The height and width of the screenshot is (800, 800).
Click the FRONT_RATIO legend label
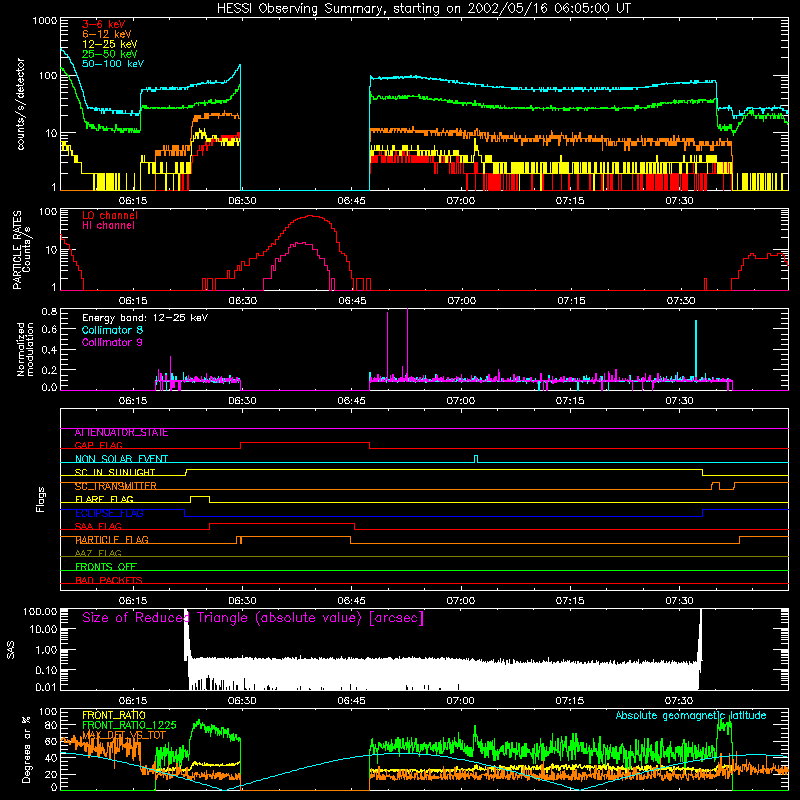[114, 715]
